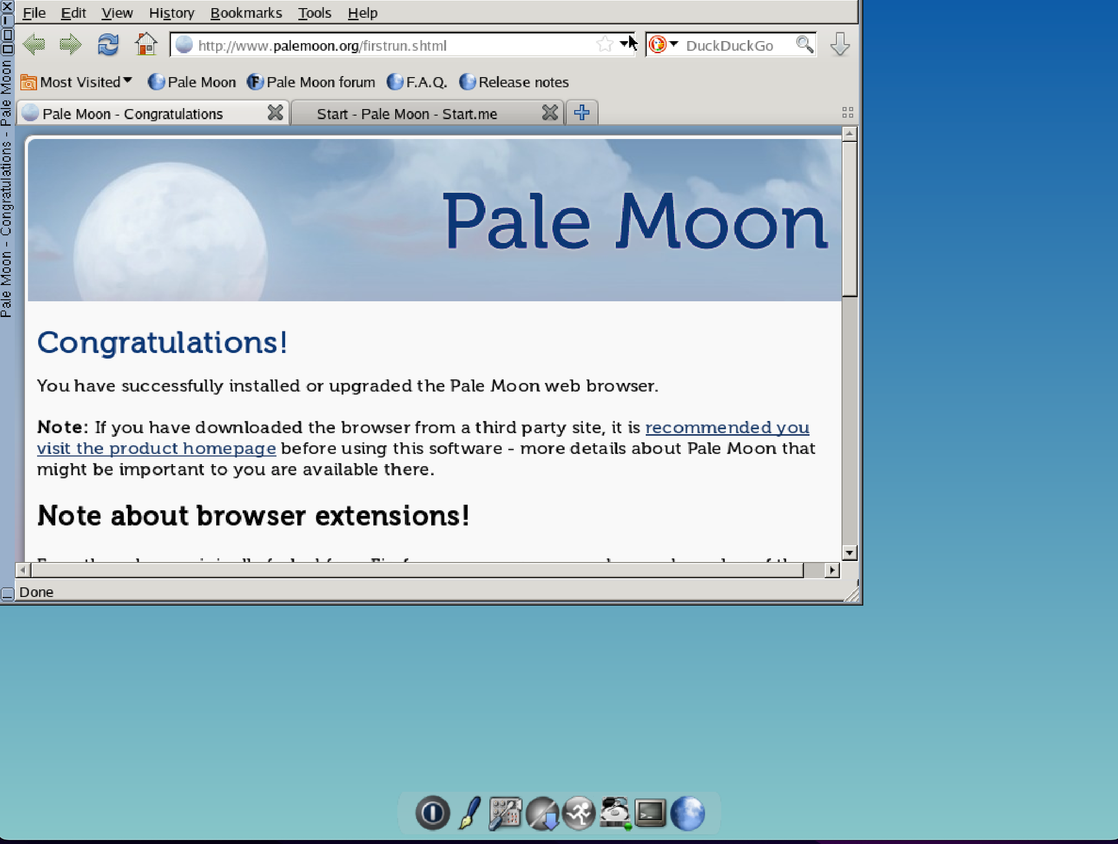Click the Pale Moon banner image
The image size is (1118, 844).
click(434, 219)
